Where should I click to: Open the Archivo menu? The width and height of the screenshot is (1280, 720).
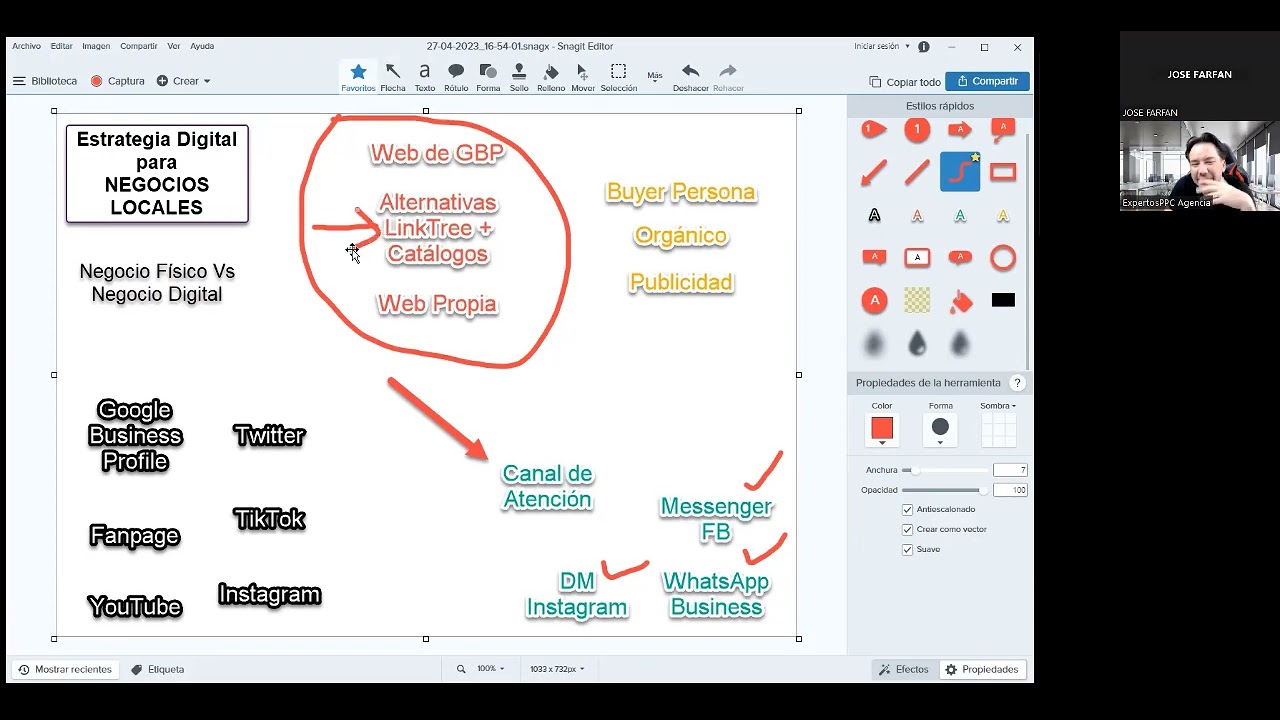(x=27, y=46)
